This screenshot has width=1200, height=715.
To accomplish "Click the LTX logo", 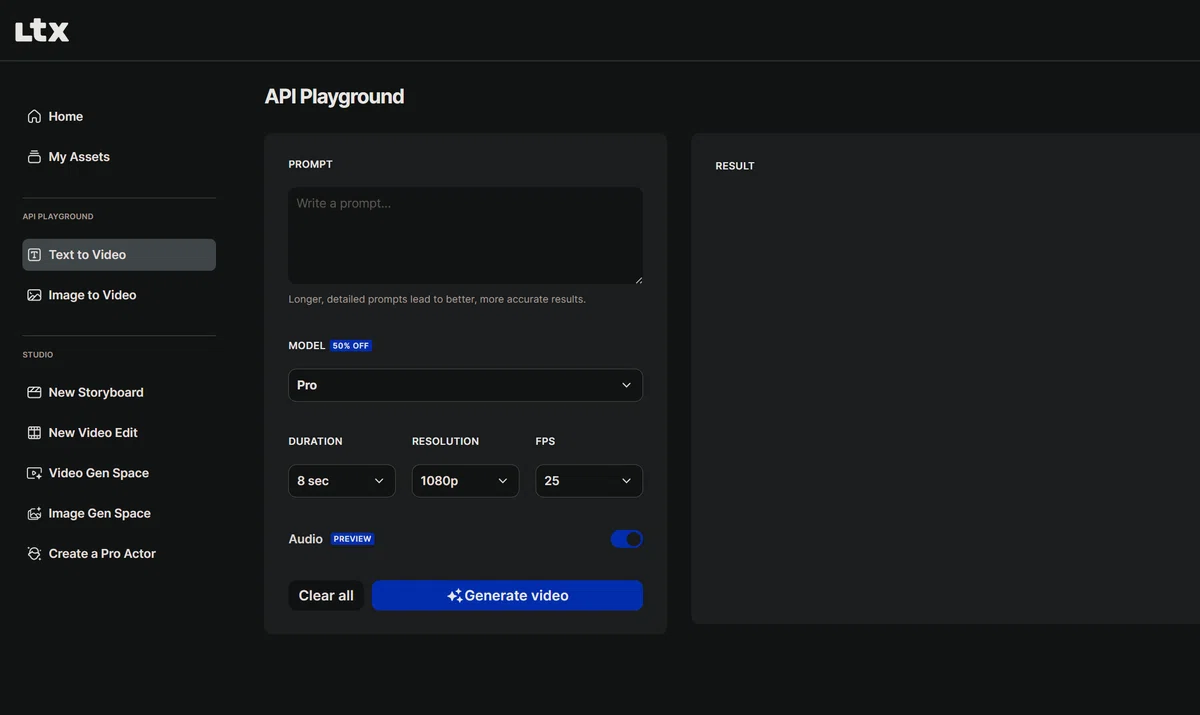I will pyautogui.click(x=42, y=31).
